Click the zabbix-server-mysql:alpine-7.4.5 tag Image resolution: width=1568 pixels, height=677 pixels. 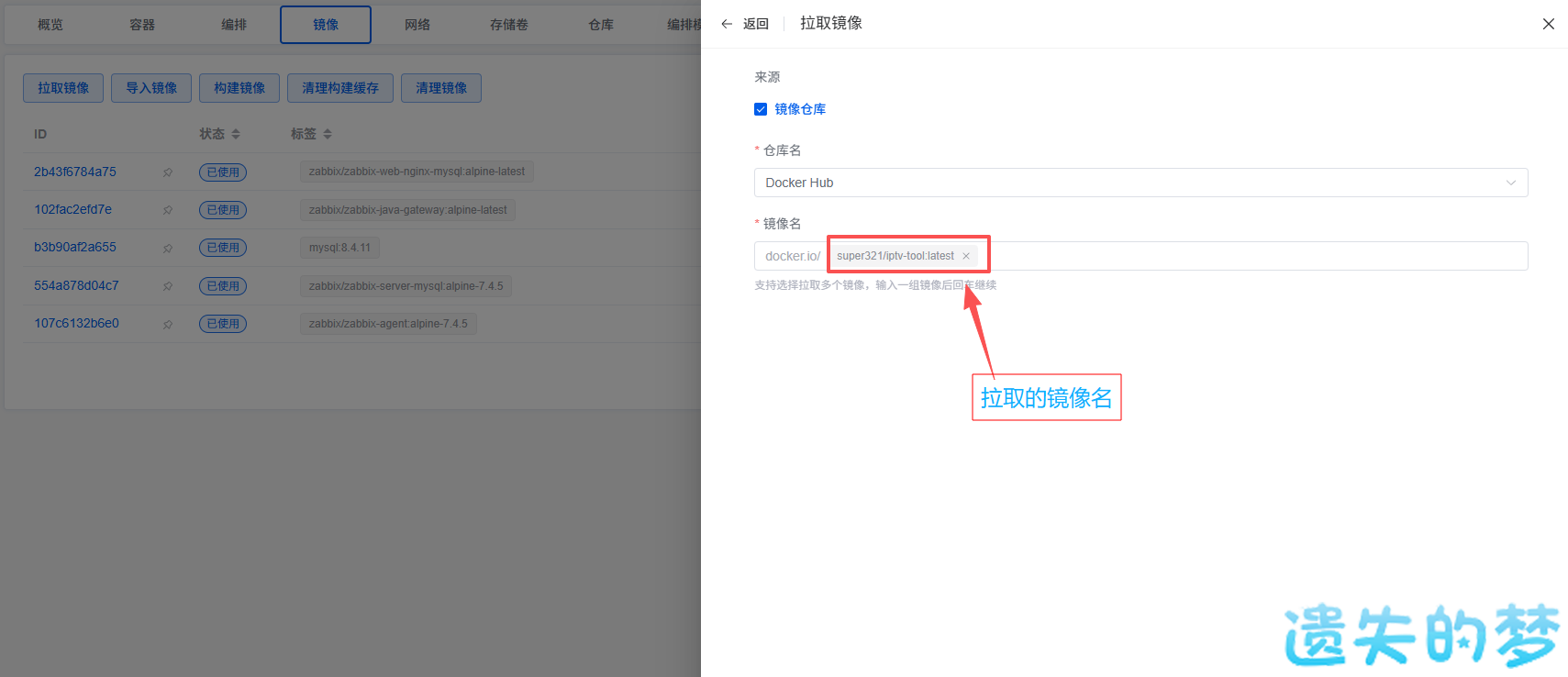coord(406,286)
